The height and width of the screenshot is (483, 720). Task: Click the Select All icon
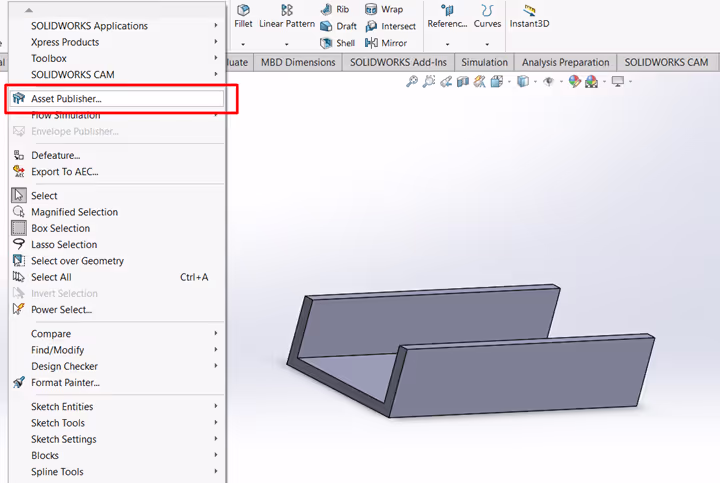(x=19, y=277)
